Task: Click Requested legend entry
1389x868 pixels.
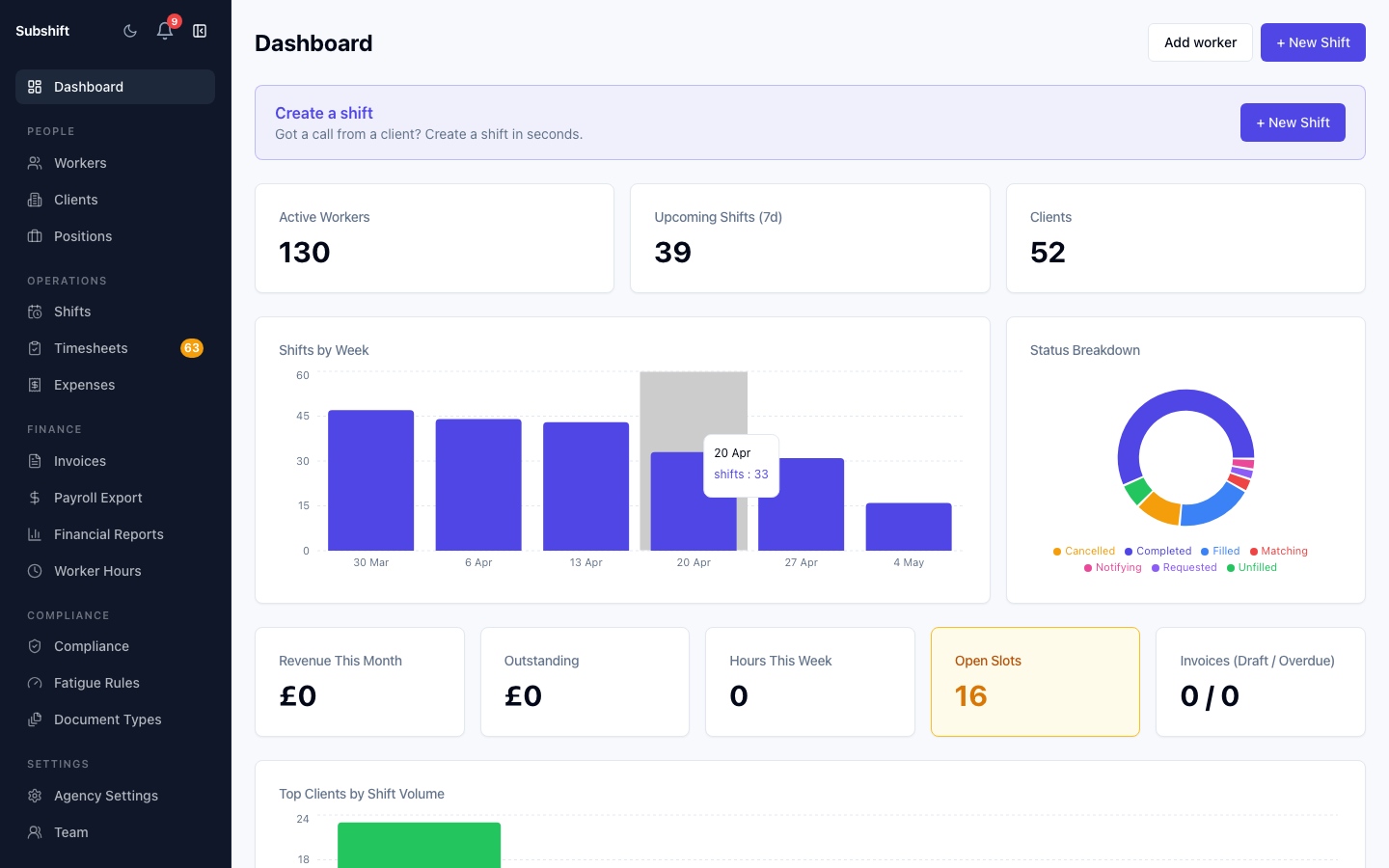Action: click(1185, 568)
